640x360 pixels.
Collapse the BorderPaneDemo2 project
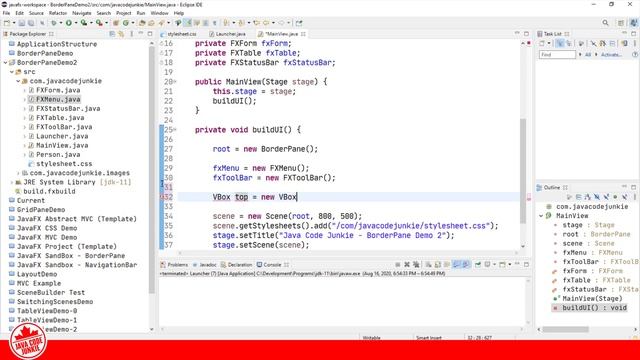pos(5,62)
